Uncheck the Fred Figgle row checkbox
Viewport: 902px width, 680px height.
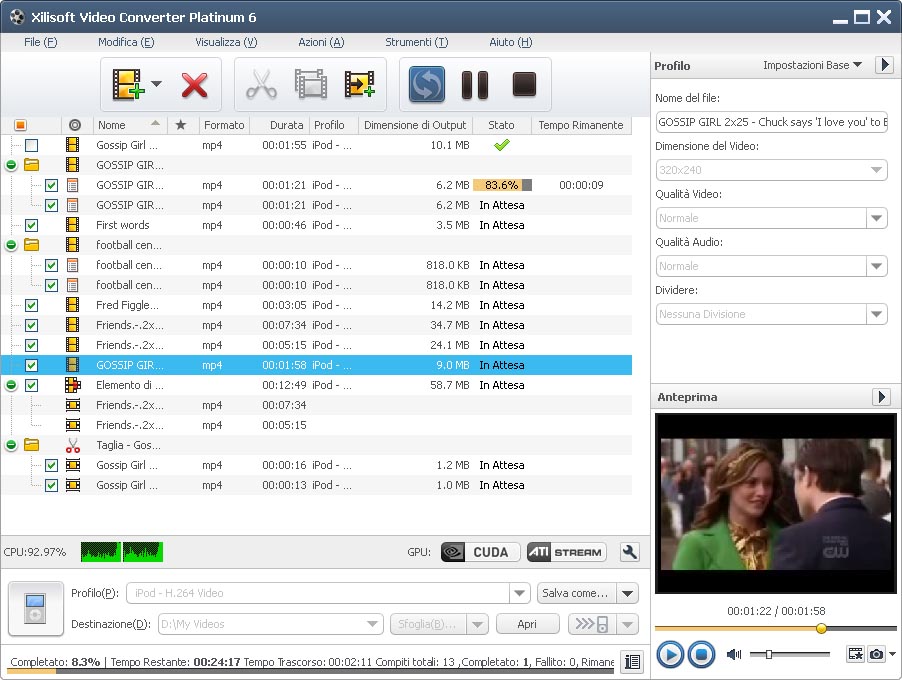[x=32, y=305]
